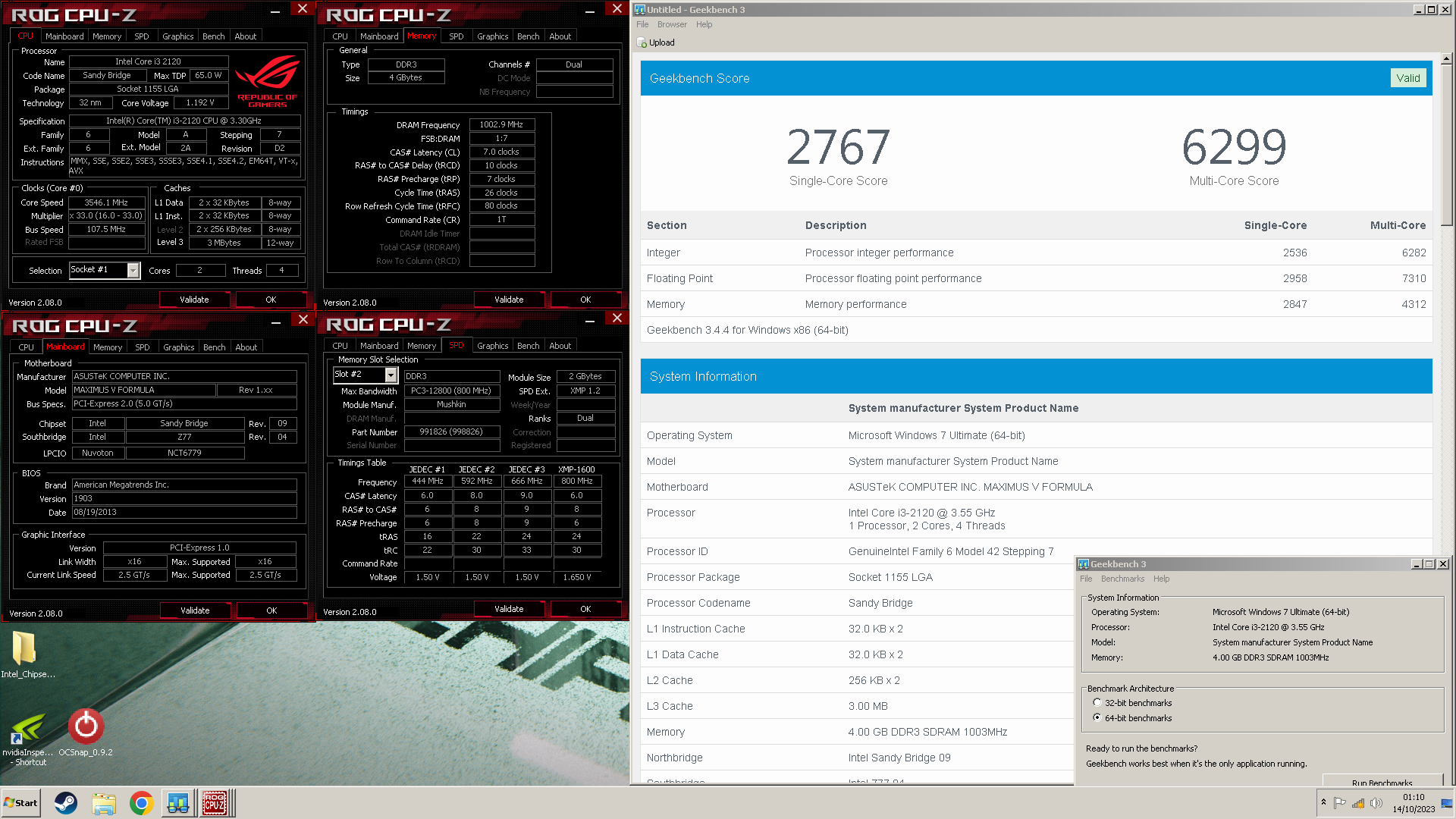Click the green Valid badge

tap(1408, 78)
